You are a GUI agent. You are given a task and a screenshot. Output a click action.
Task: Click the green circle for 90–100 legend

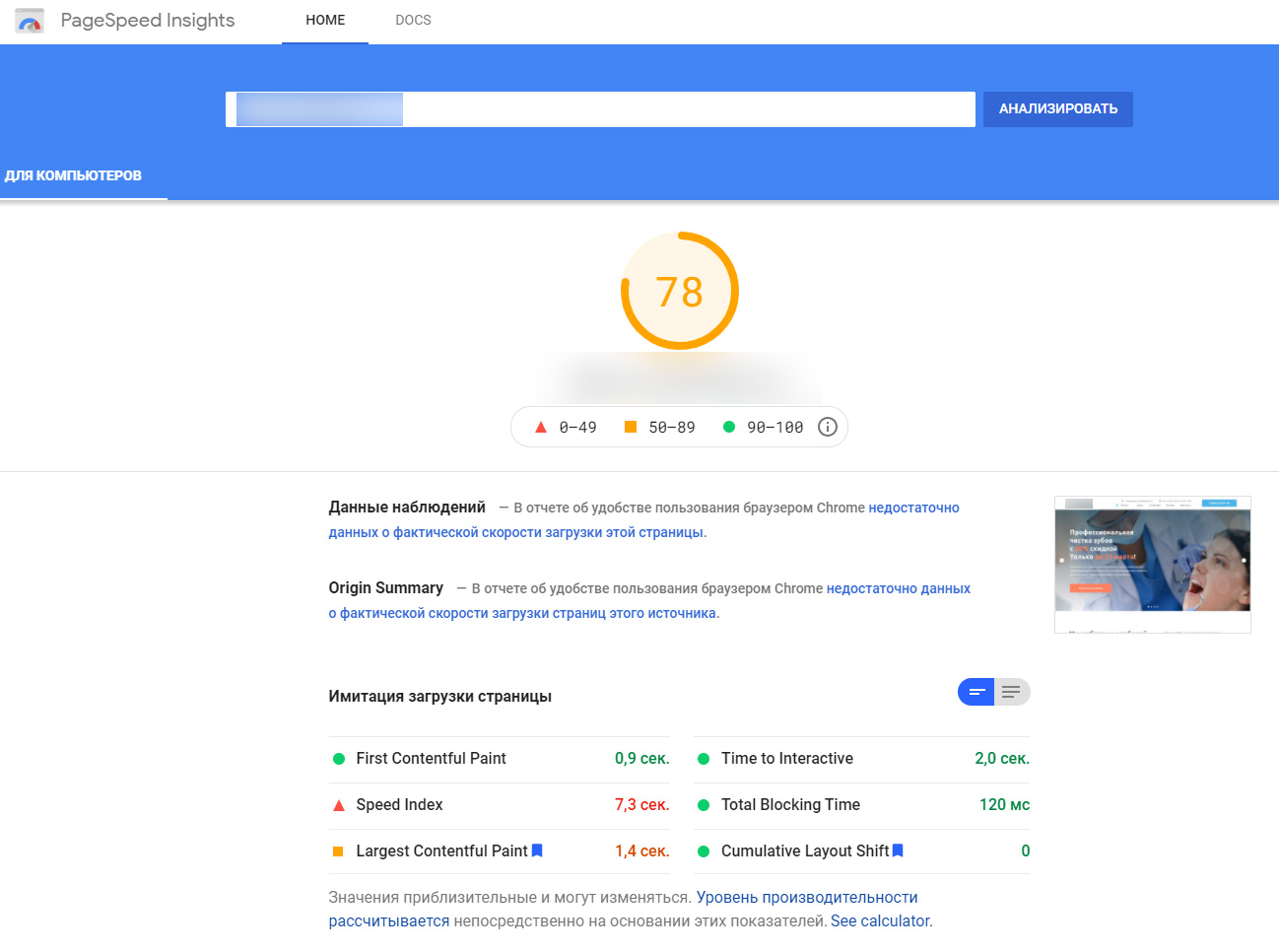(x=729, y=427)
